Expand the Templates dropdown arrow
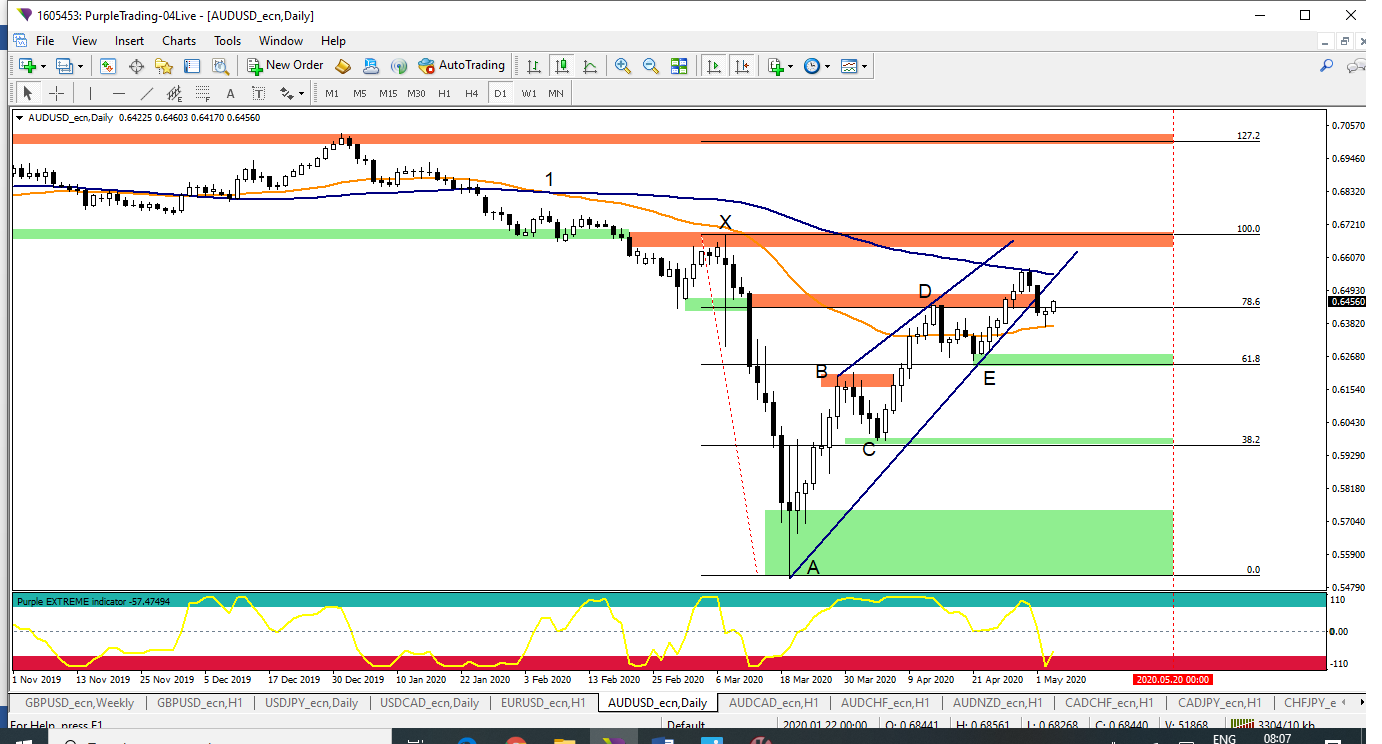This screenshot has height=744, width=1382. click(865, 67)
